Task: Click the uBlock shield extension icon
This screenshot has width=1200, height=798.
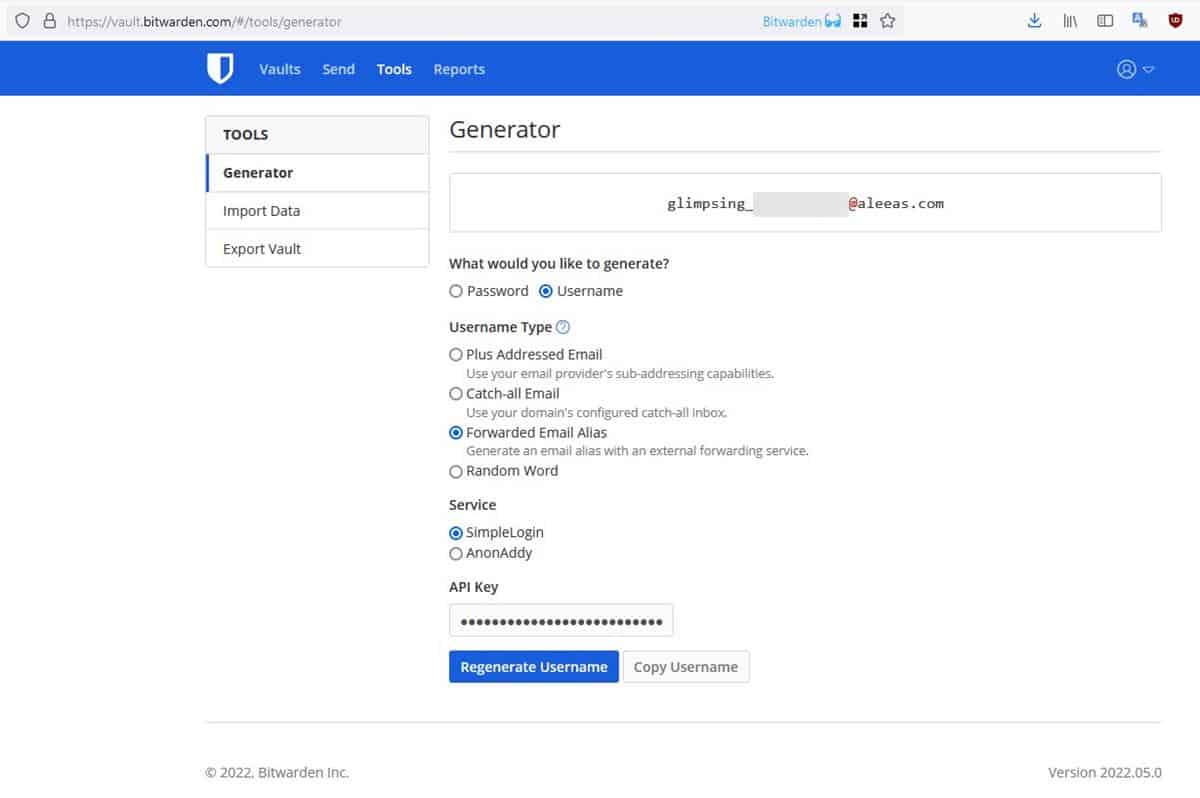Action: [1176, 21]
